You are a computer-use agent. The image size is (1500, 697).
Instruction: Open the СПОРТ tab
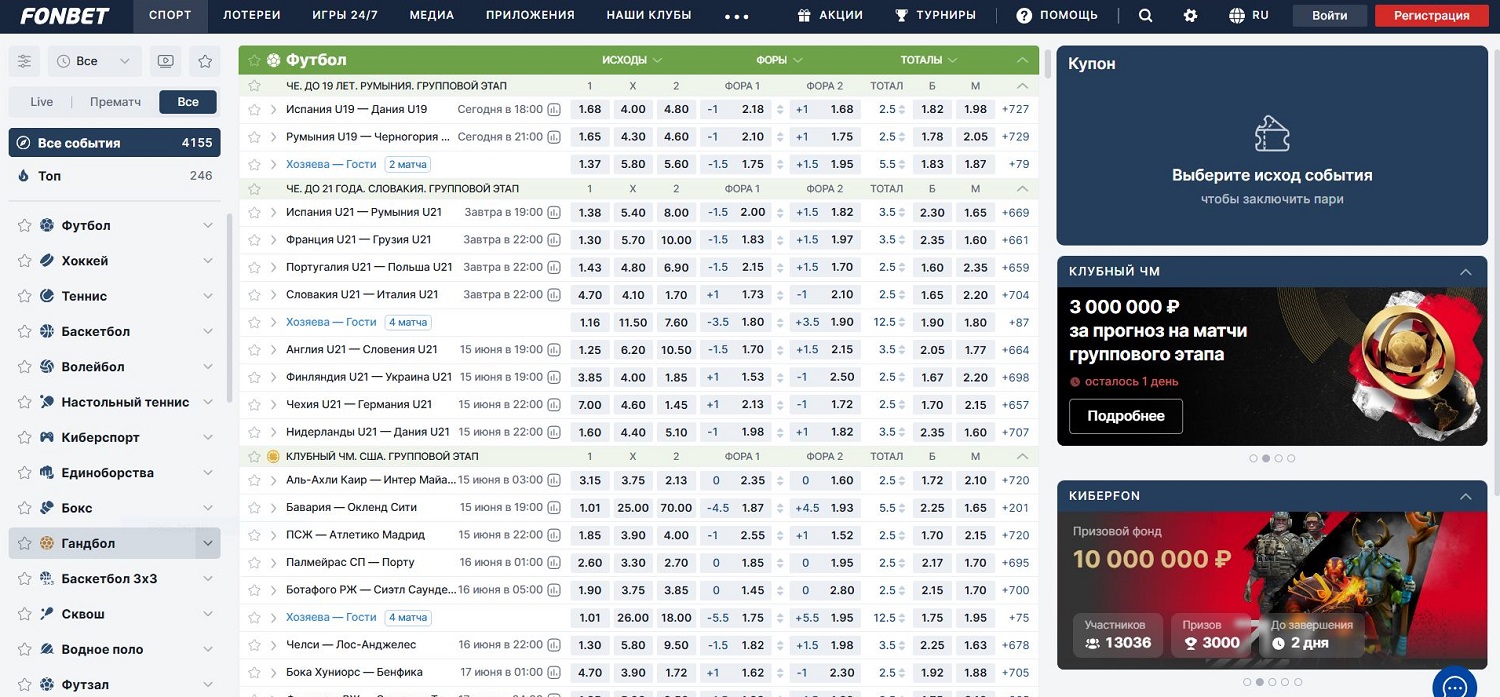point(170,16)
